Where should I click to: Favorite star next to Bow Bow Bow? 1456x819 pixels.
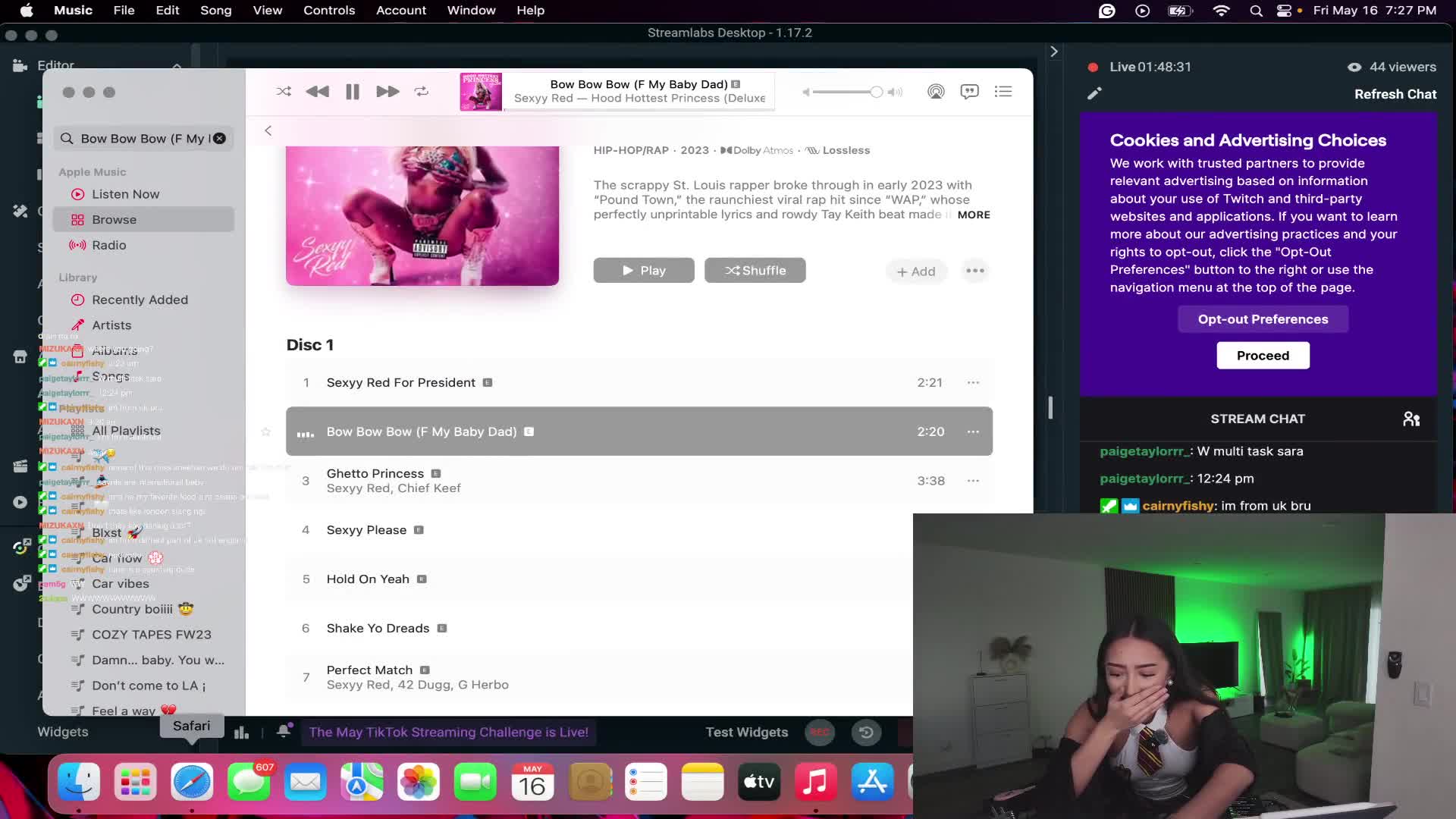[x=265, y=431]
